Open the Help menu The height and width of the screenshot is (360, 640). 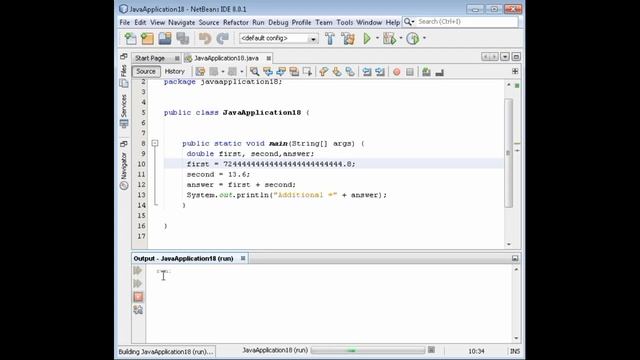coord(393,22)
